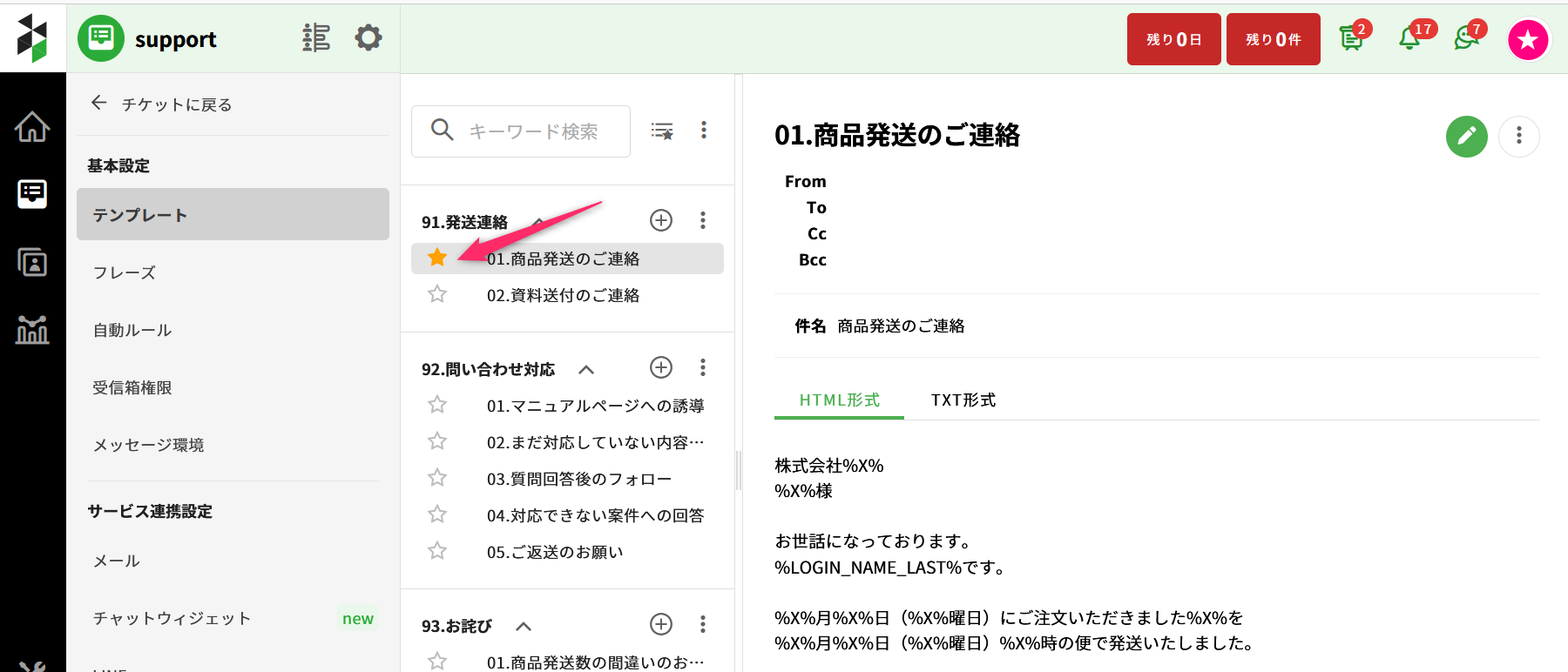
Task: Open the bell notifications icon
Action: 1410,38
